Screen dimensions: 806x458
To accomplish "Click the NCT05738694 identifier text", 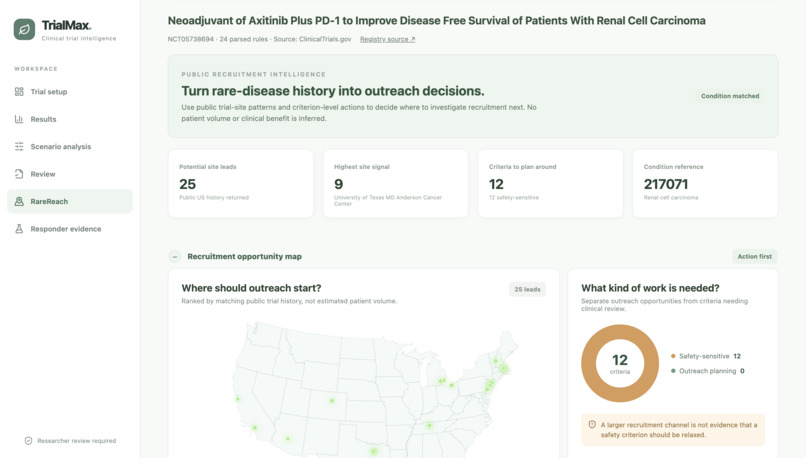I will pos(191,39).
